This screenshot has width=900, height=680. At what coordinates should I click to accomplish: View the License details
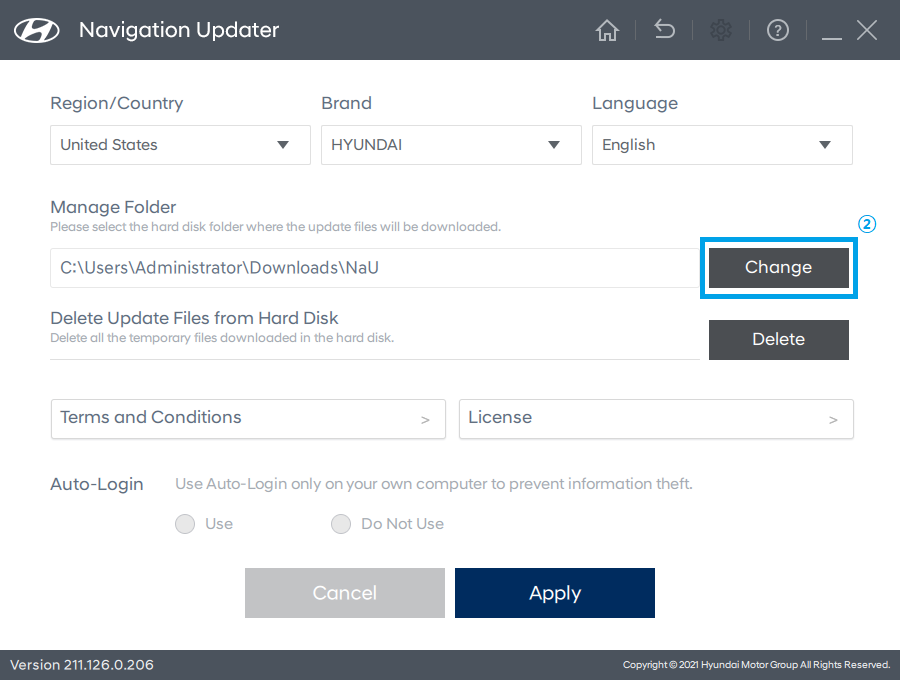656,418
